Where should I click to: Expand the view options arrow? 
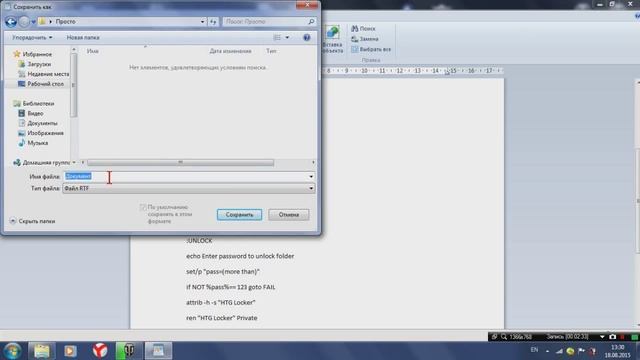(x=287, y=38)
